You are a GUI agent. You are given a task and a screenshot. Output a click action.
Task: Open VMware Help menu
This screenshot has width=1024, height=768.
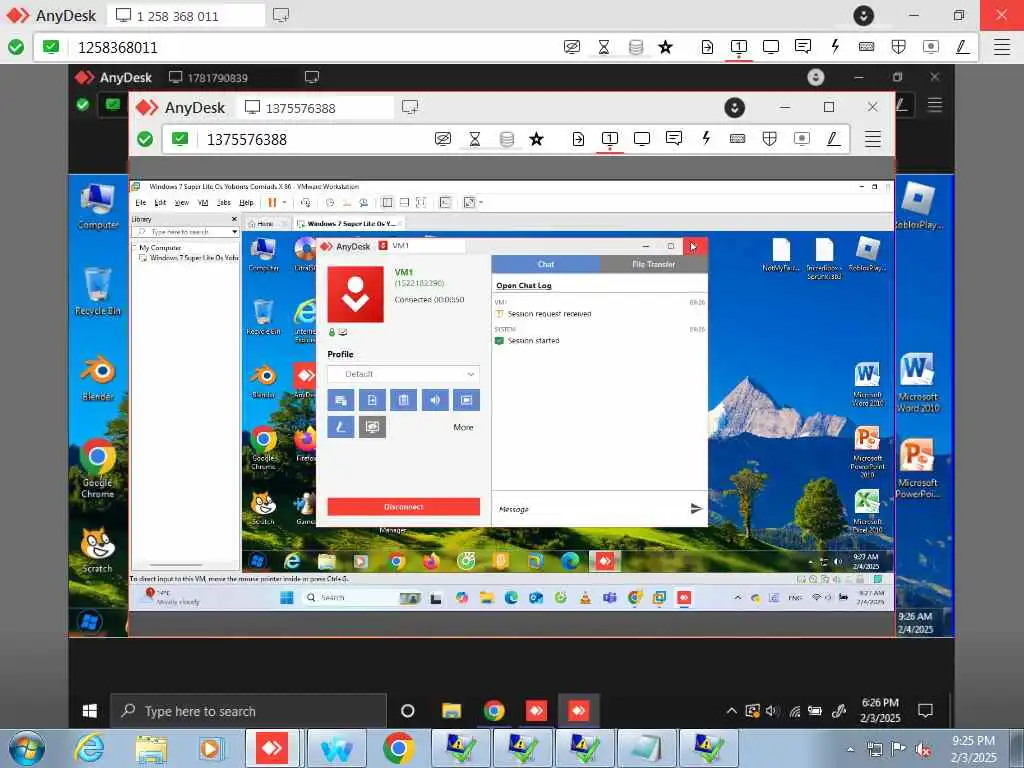click(x=246, y=202)
